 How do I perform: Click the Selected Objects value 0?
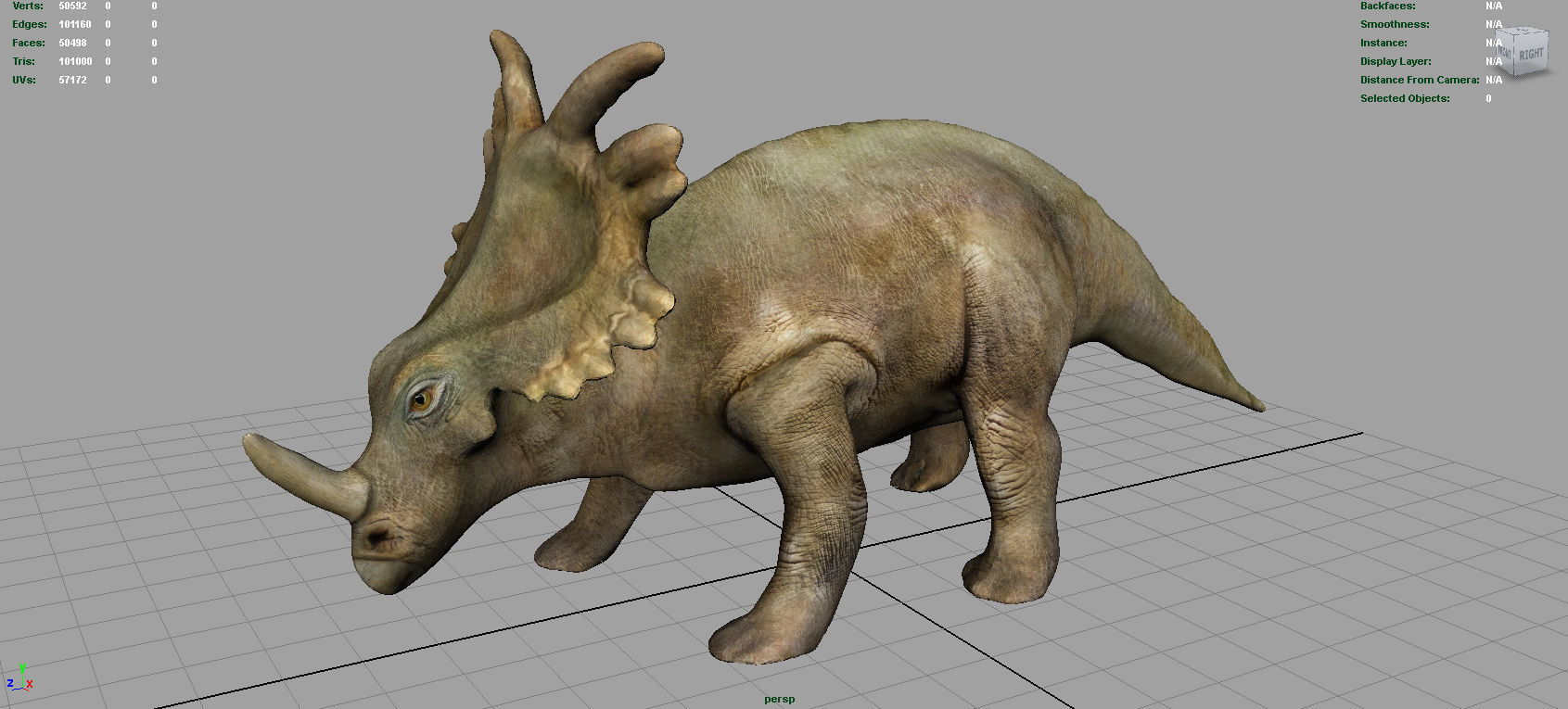1488,98
